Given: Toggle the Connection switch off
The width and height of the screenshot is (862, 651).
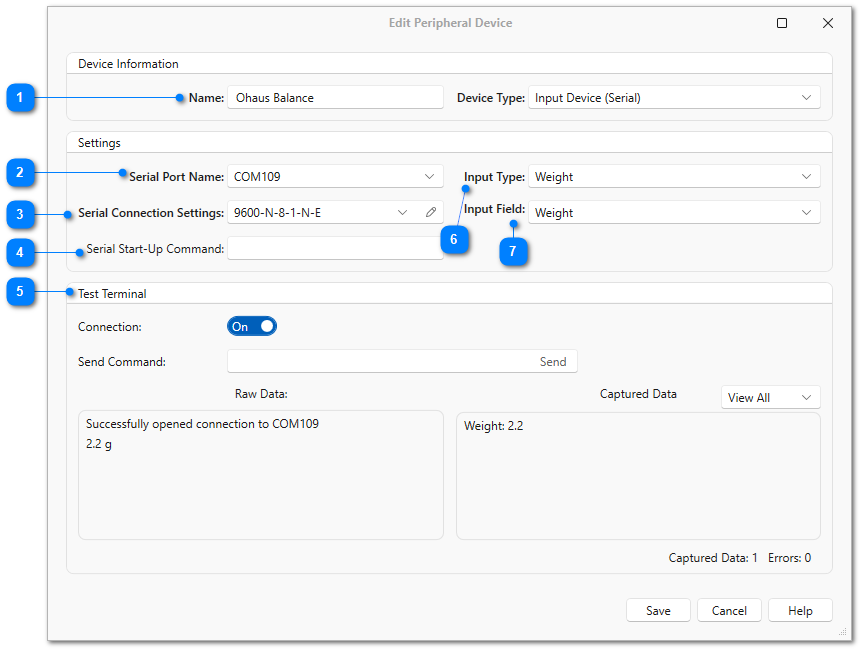Looking at the screenshot, I should click(252, 327).
